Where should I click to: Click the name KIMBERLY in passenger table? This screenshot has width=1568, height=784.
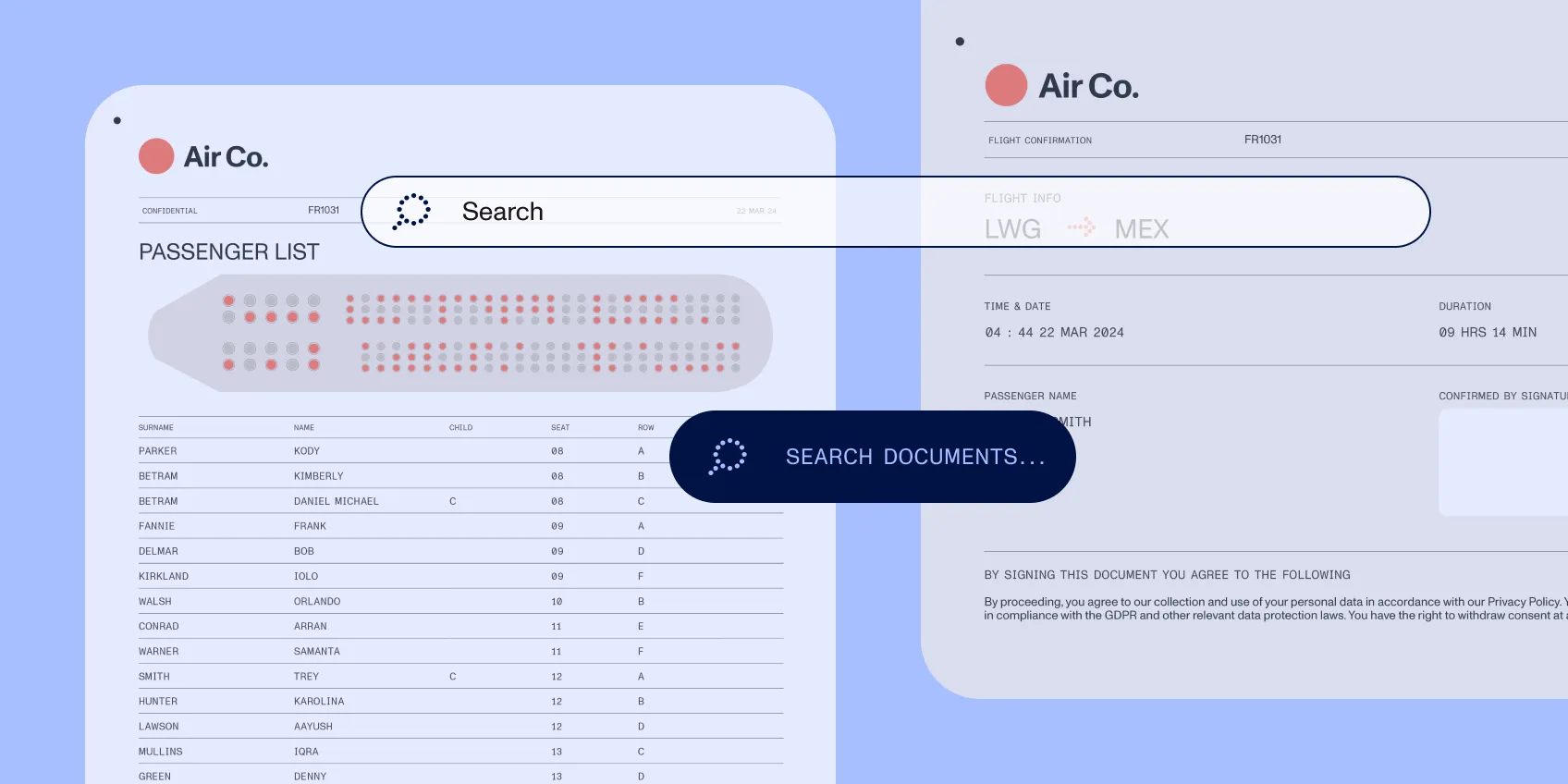(318, 476)
